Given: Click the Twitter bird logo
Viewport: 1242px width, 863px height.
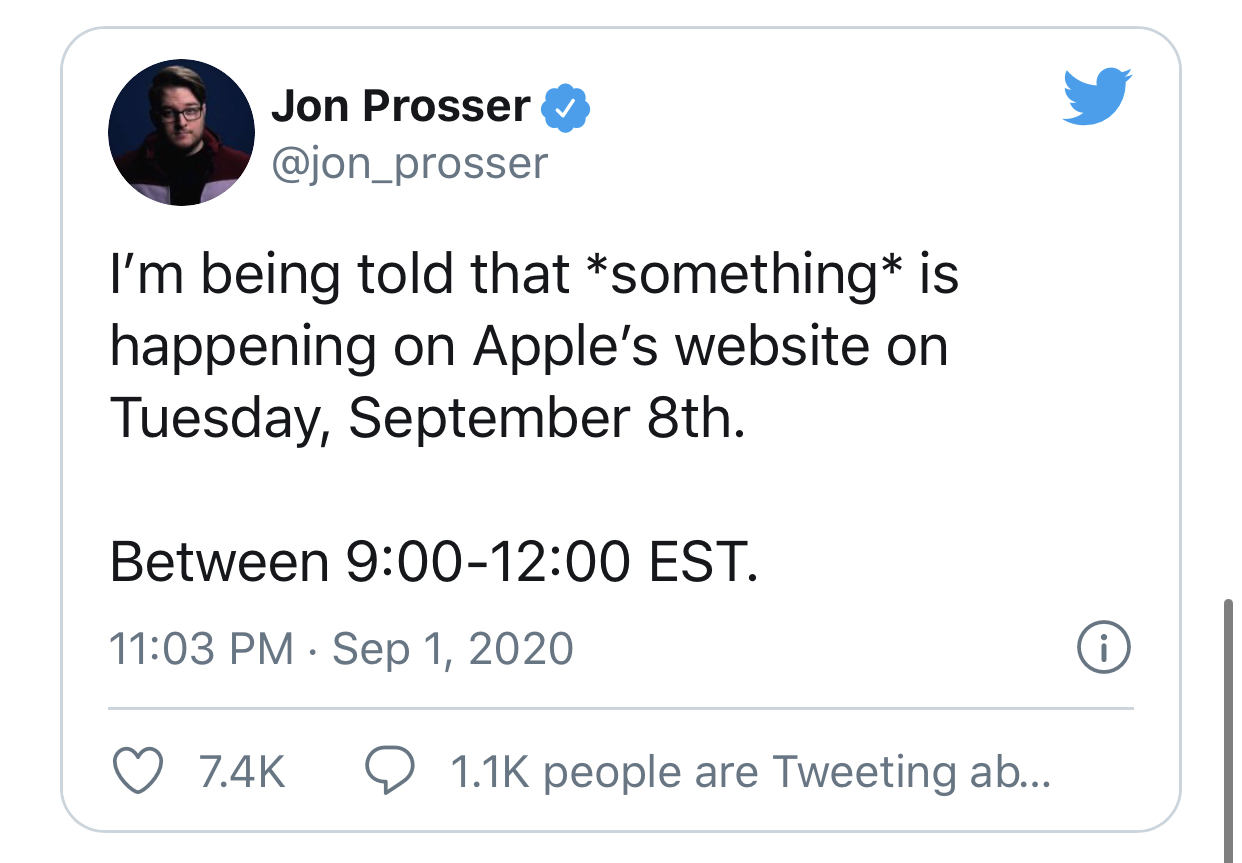Looking at the screenshot, I should 1096,96.
